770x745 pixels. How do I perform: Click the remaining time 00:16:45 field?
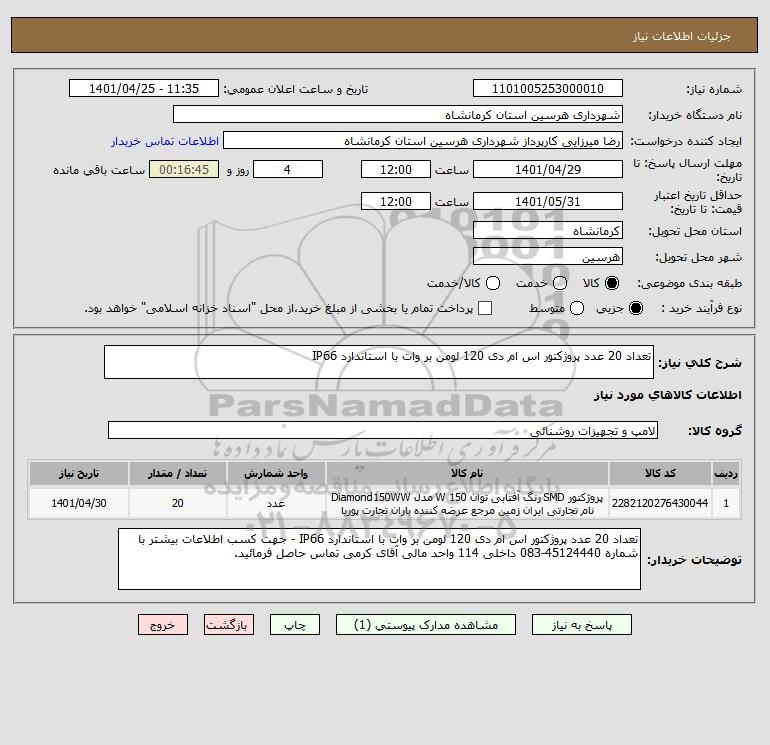click(x=184, y=169)
